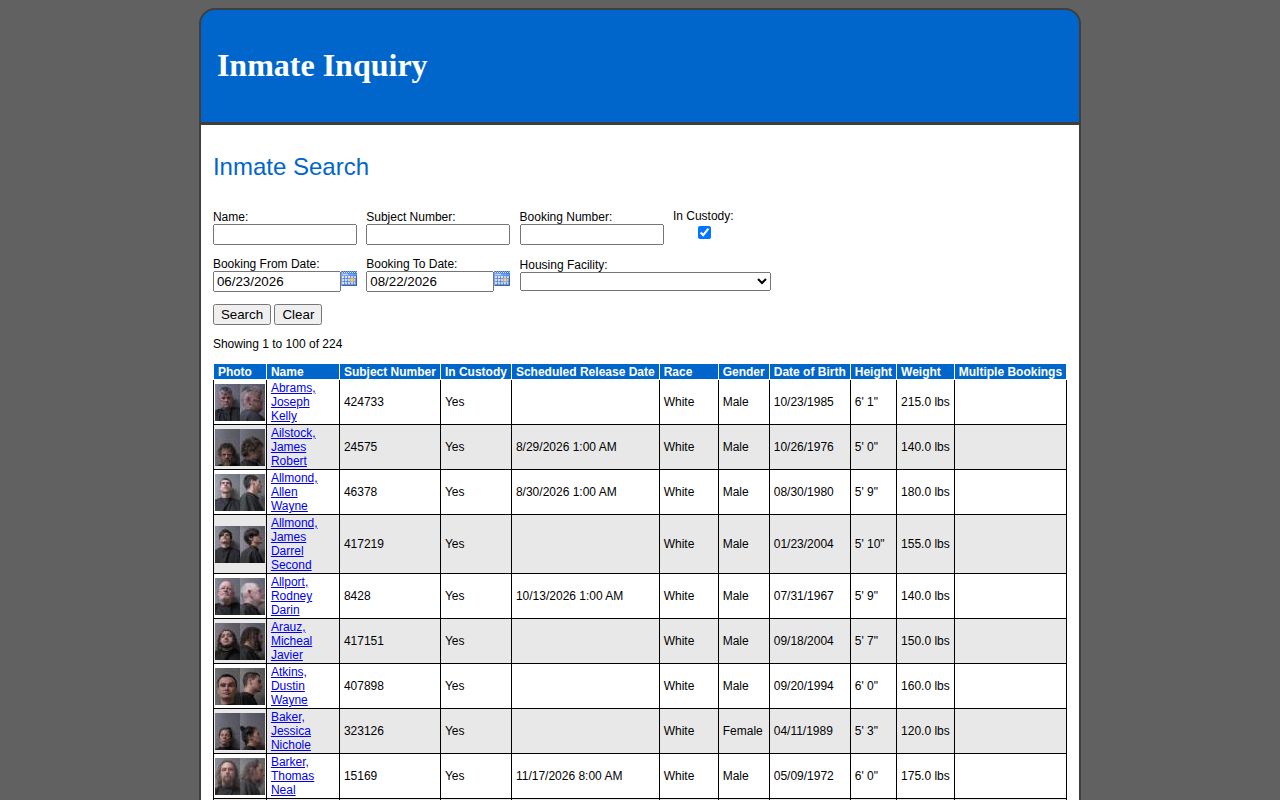Click the Female gender cell
Image resolution: width=1280 pixels, height=800 pixels.
coord(744,731)
